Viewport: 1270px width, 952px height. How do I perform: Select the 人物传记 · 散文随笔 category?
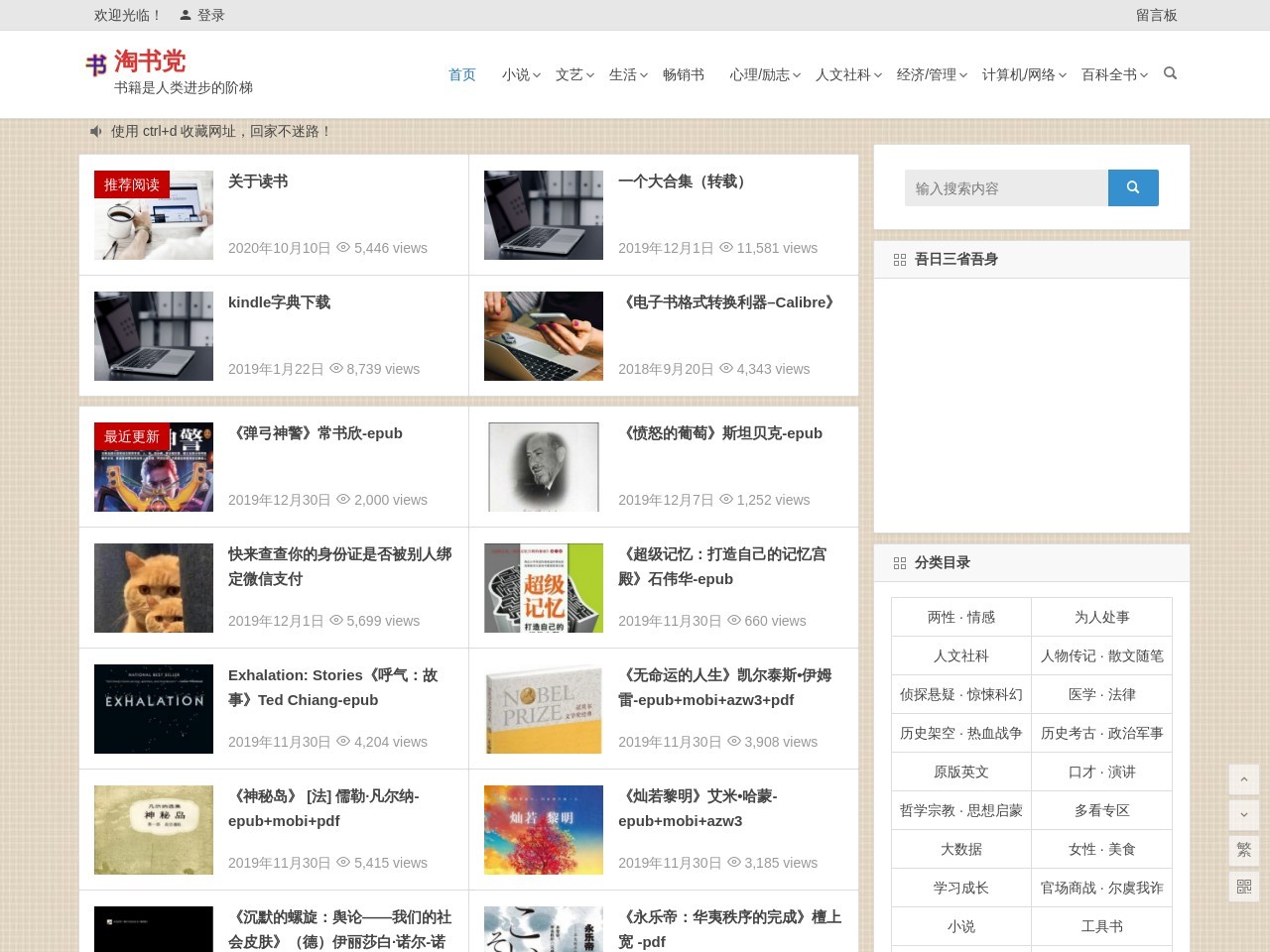pyautogui.click(x=1102, y=655)
